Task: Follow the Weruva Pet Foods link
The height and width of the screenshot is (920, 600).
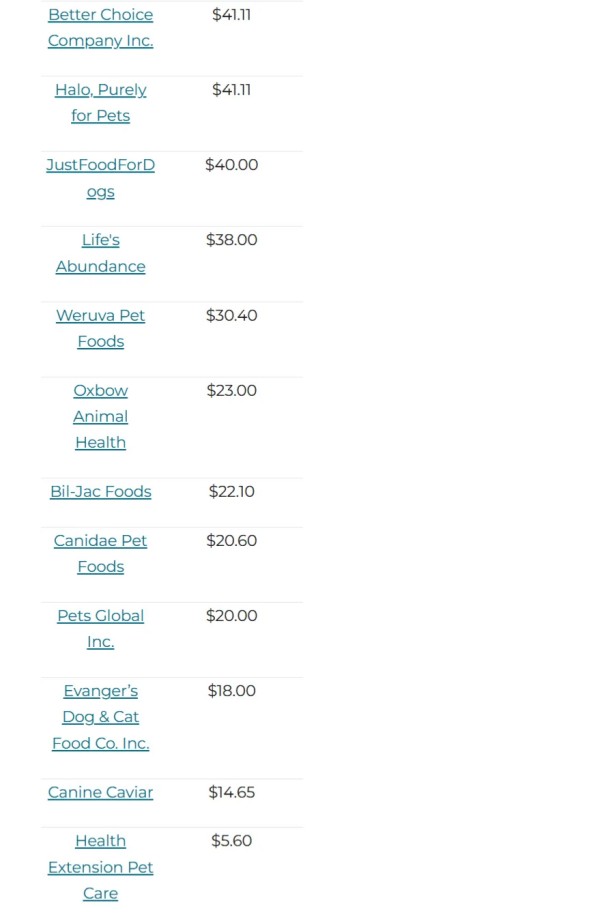Action: pos(100,328)
